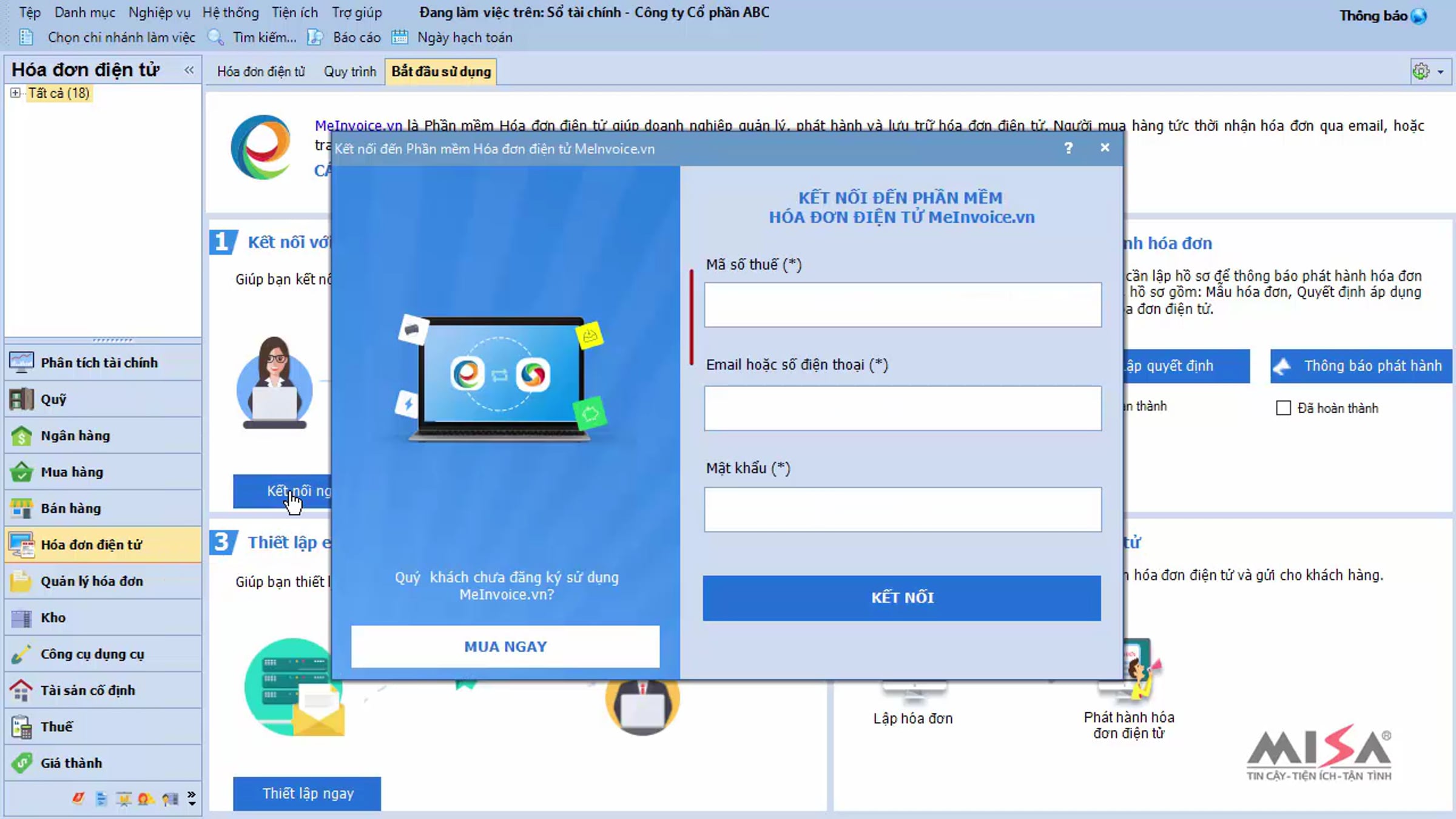Screen dimensions: 1456x819
Task: Open Báo cáo from the toolbar
Action: tap(345, 38)
